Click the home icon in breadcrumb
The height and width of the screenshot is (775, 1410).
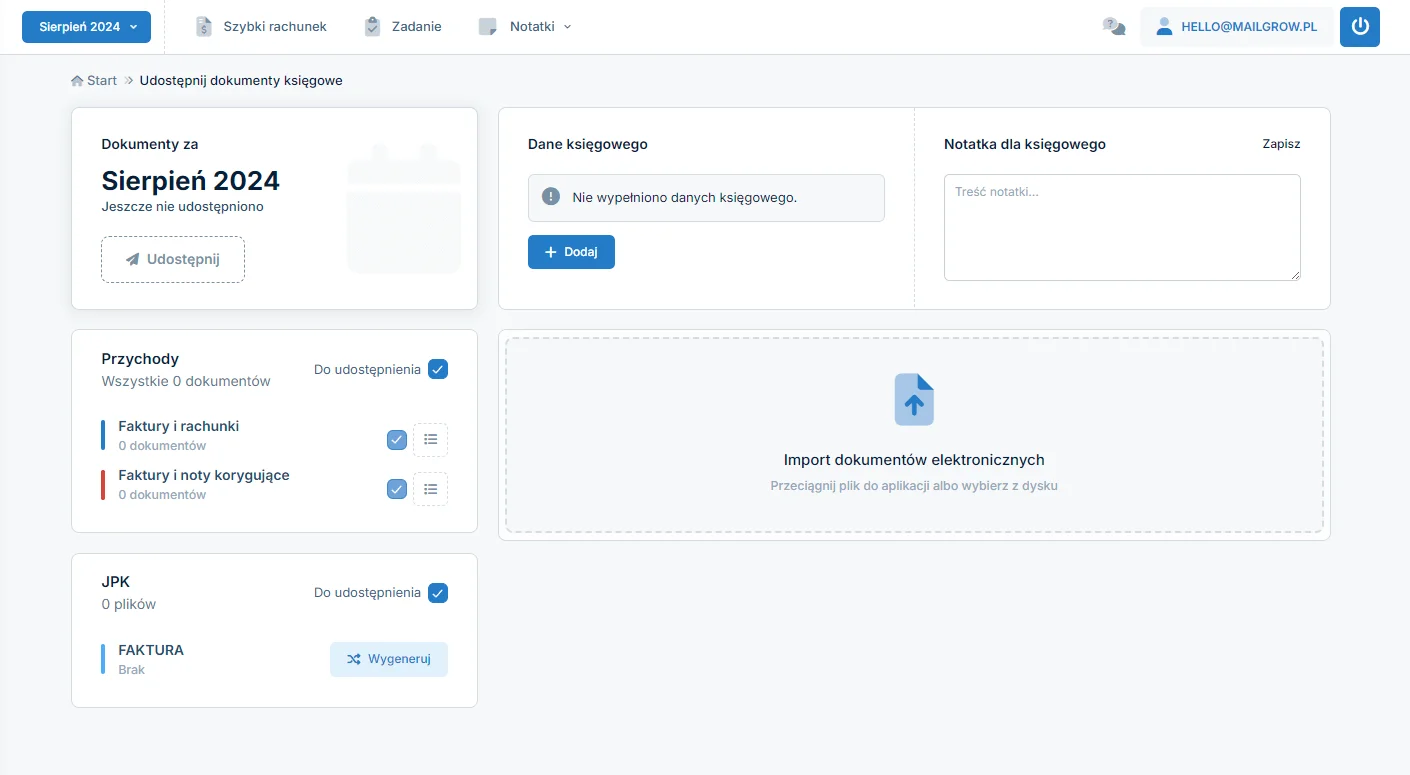click(77, 81)
